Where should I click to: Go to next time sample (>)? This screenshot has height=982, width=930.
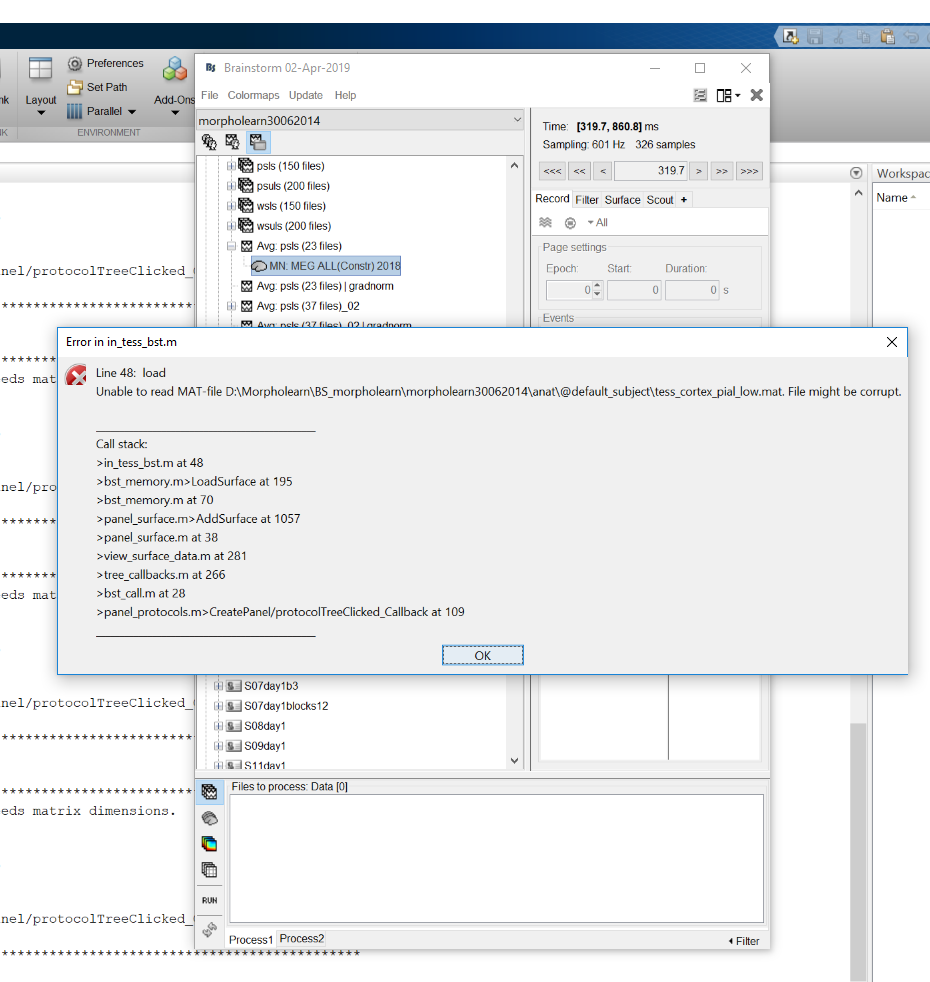(x=698, y=171)
